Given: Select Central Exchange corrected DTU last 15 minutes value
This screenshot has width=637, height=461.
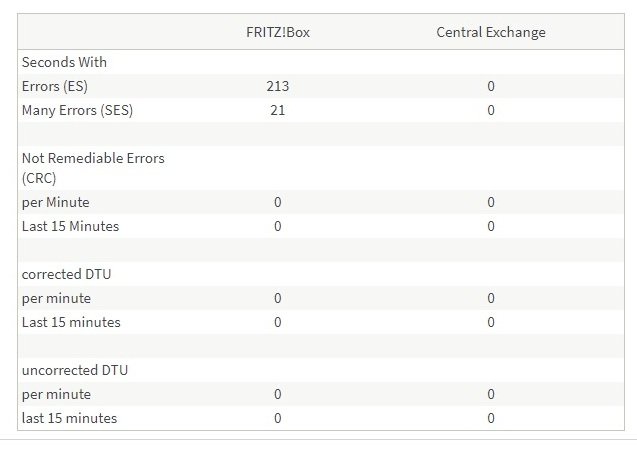Looking at the screenshot, I should point(491,322).
